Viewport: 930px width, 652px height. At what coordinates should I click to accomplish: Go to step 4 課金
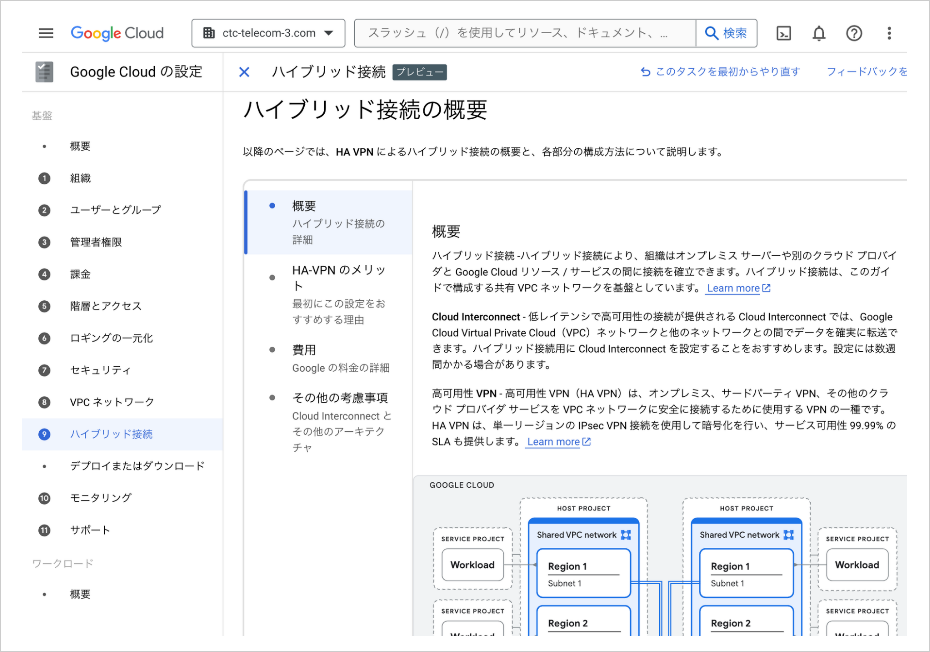click(123, 274)
